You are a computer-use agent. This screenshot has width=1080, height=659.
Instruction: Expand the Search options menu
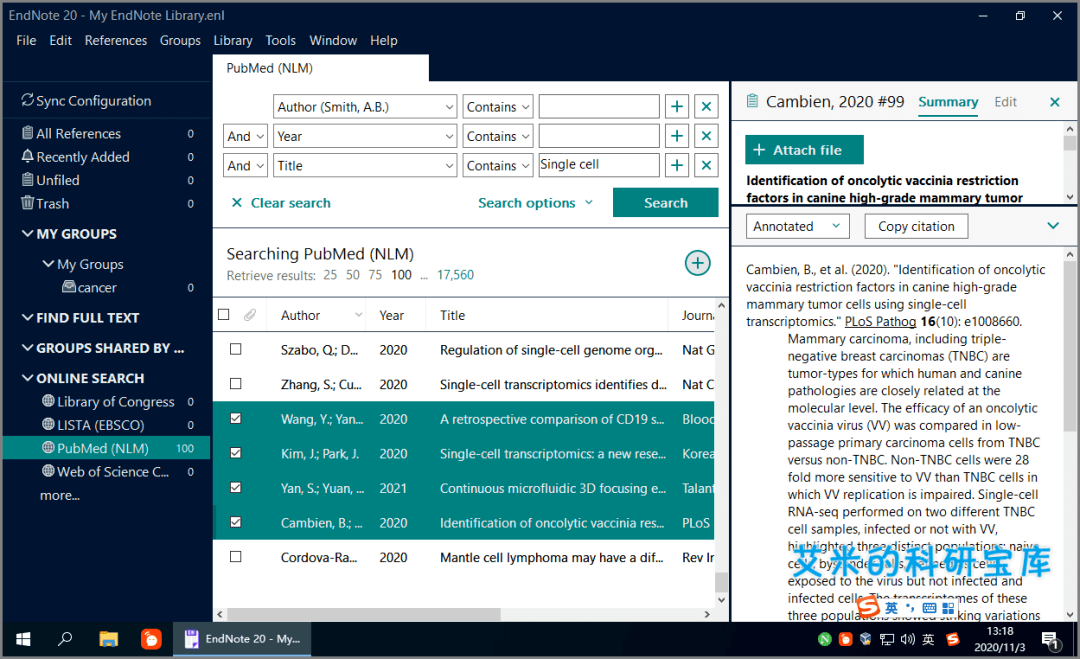535,203
